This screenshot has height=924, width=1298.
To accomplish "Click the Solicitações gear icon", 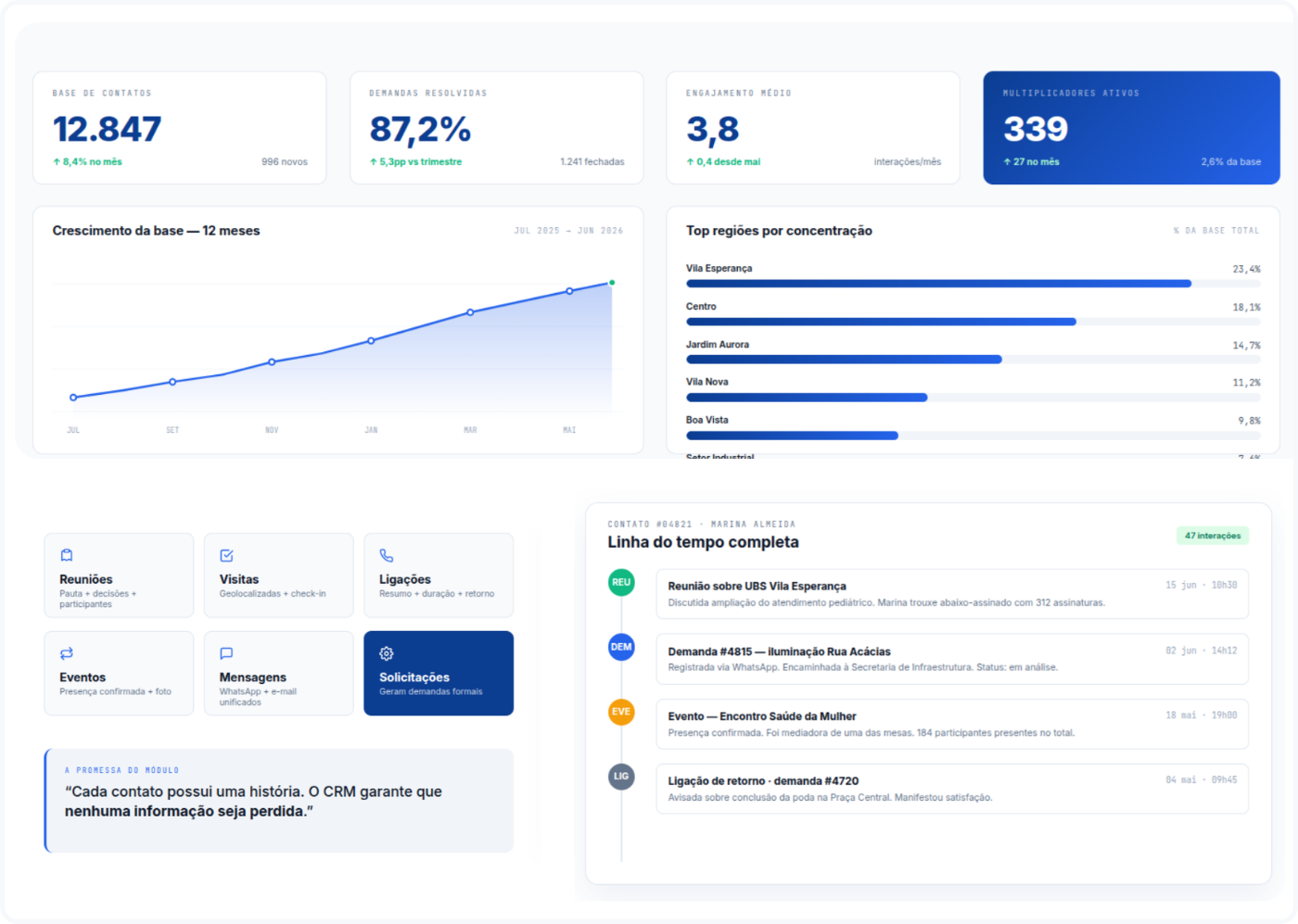I will pyautogui.click(x=387, y=653).
